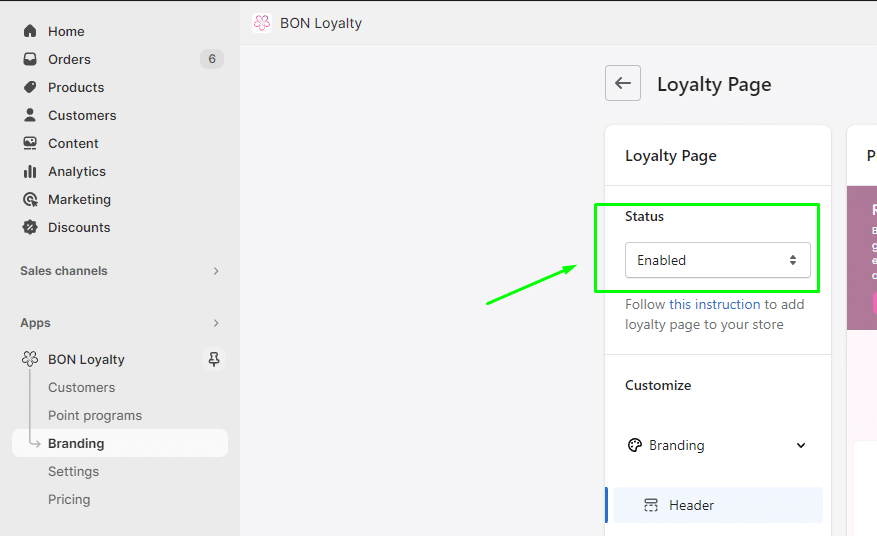Click the Analytics bar chart icon
Screen dimensions: 877x536
[x=30, y=171]
